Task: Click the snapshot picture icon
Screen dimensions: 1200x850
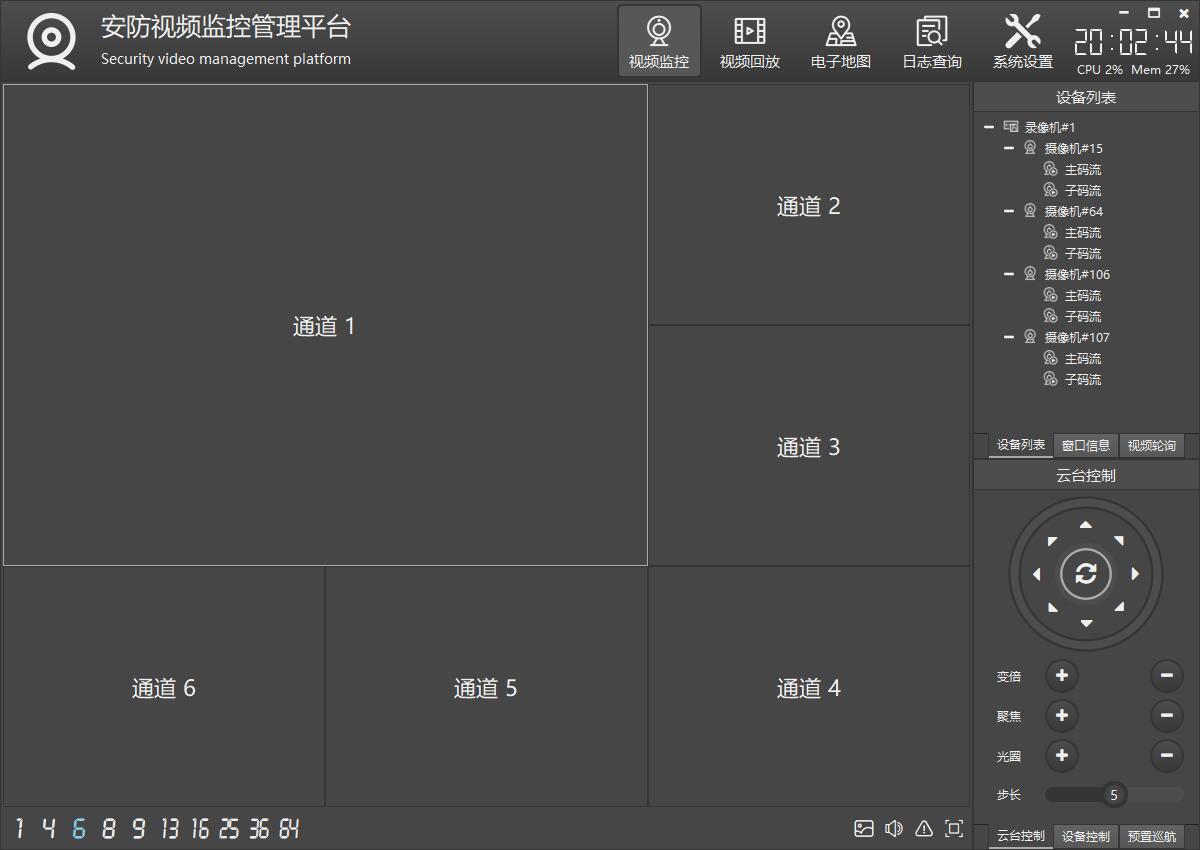Action: [864, 828]
